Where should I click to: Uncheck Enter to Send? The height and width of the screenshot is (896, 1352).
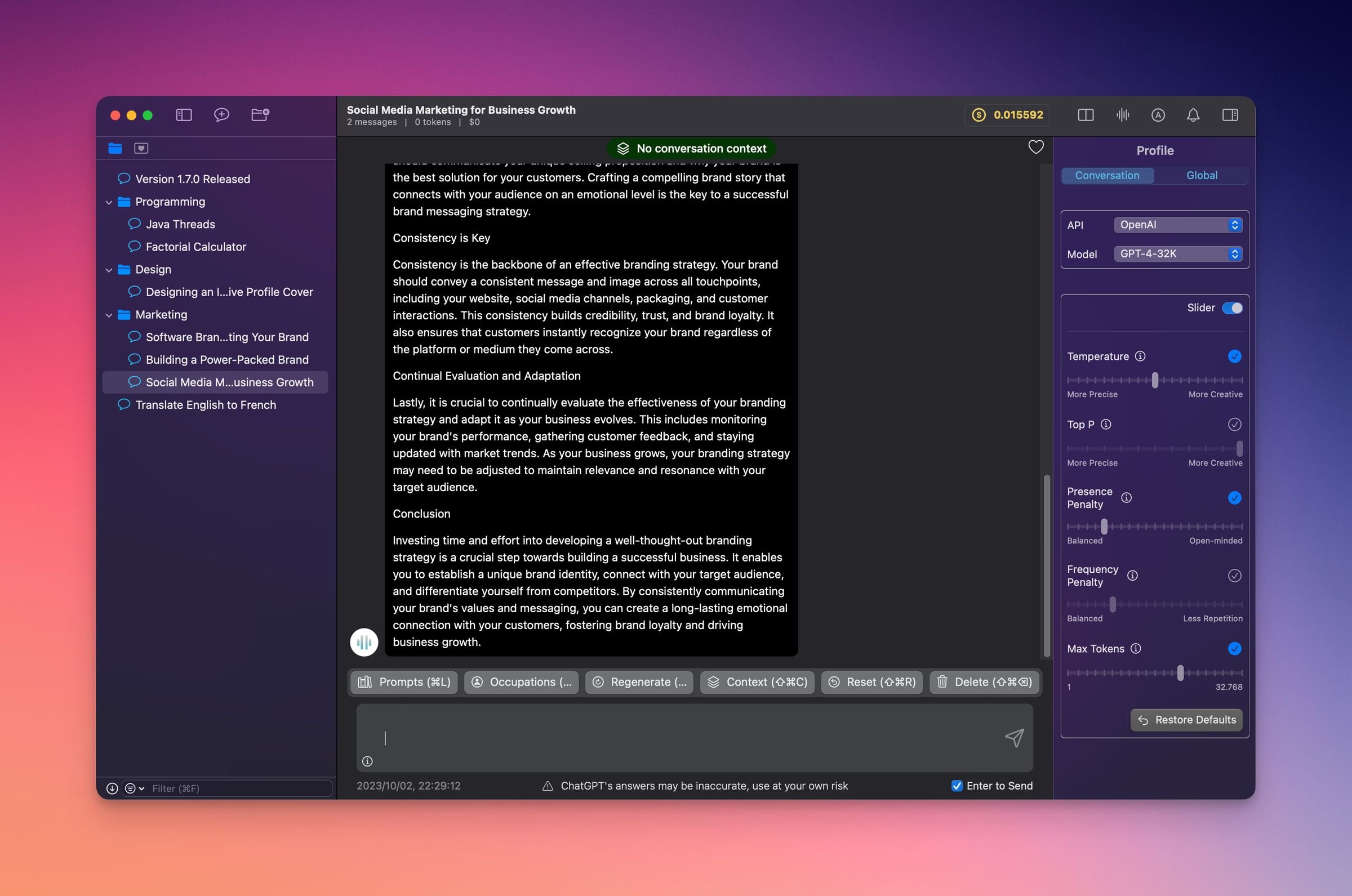[957, 786]
